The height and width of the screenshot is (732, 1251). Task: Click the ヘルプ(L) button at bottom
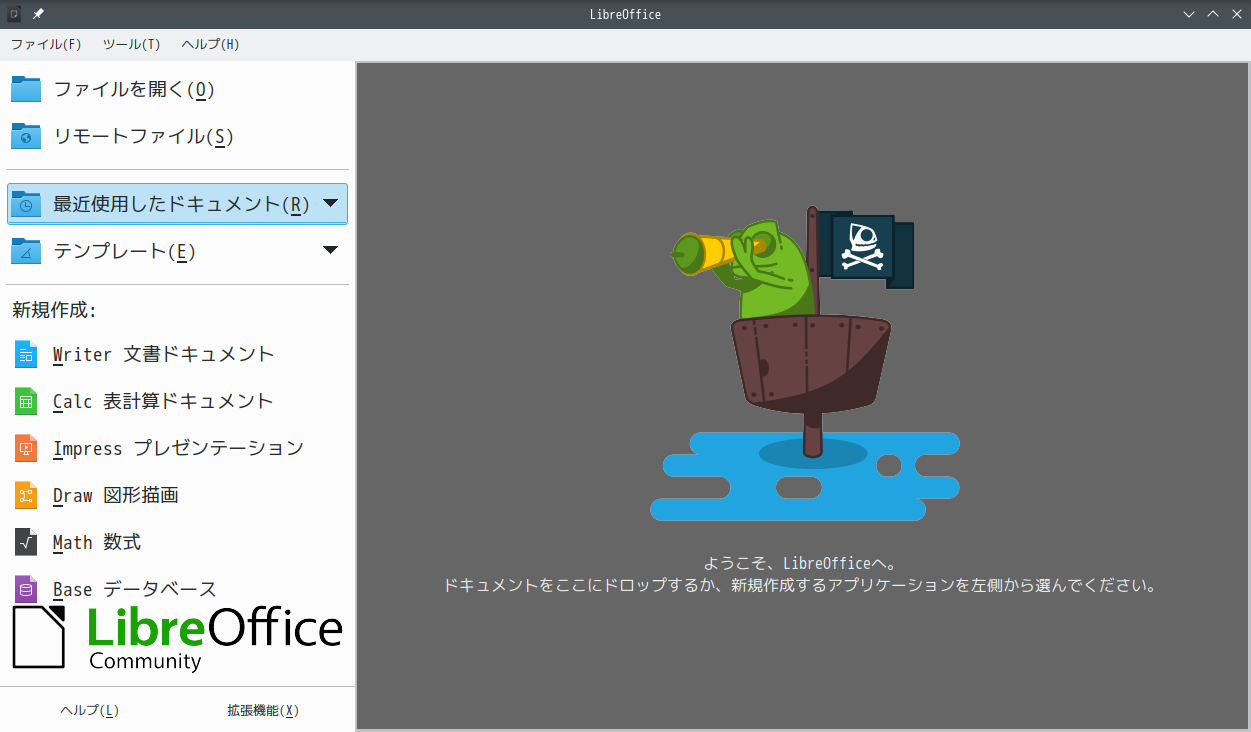pos(89,710)
